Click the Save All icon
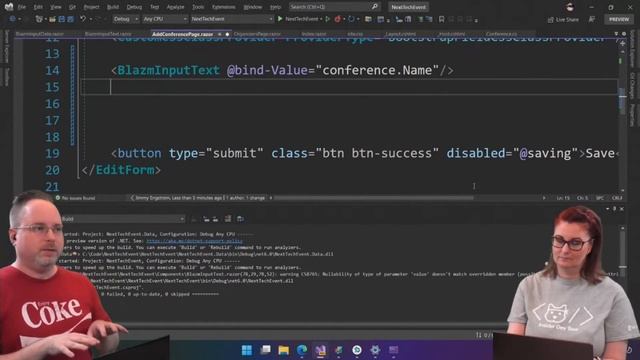This screenshot has height=360, width=640. tap(70, 19)
